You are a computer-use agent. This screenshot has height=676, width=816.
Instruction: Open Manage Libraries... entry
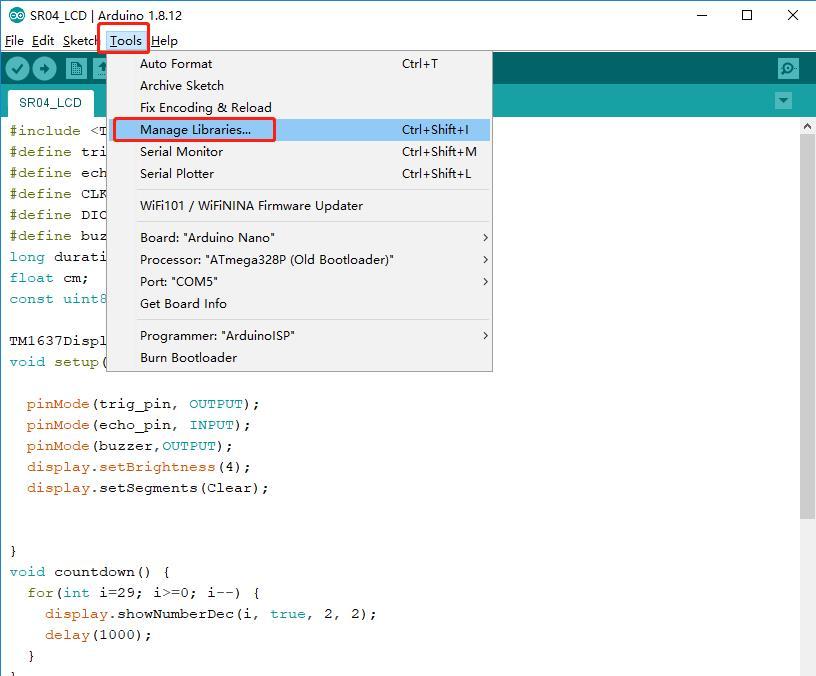coord(299,130)
